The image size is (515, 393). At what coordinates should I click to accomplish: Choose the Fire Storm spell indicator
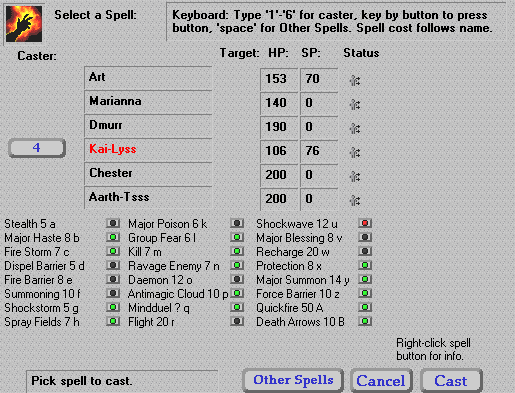[x=113, y=251]
